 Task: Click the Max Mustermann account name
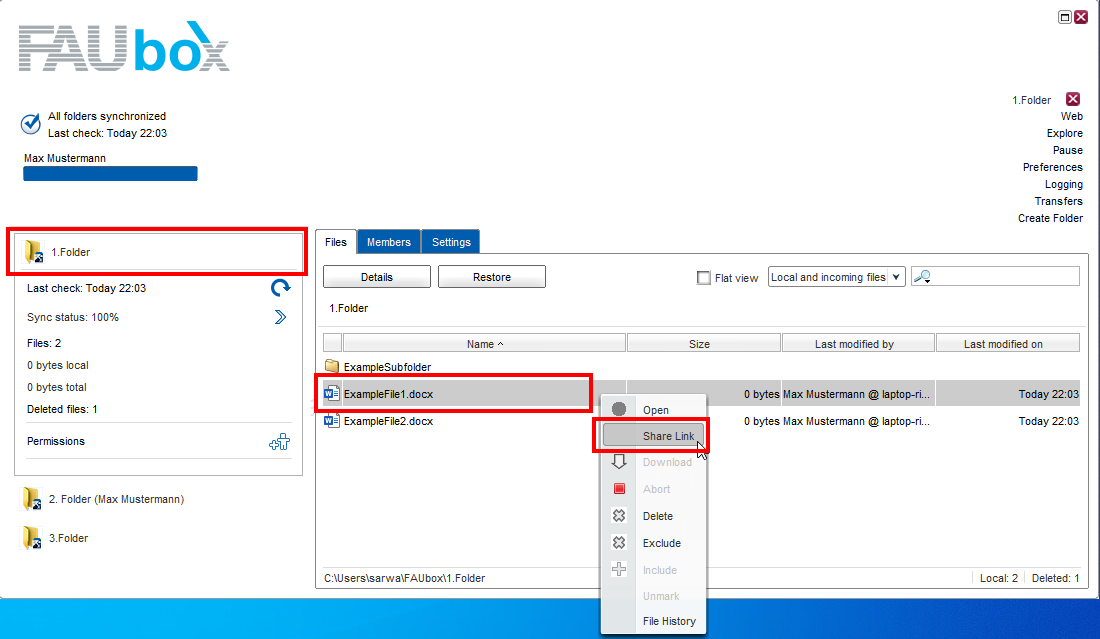tap(65, 159)
